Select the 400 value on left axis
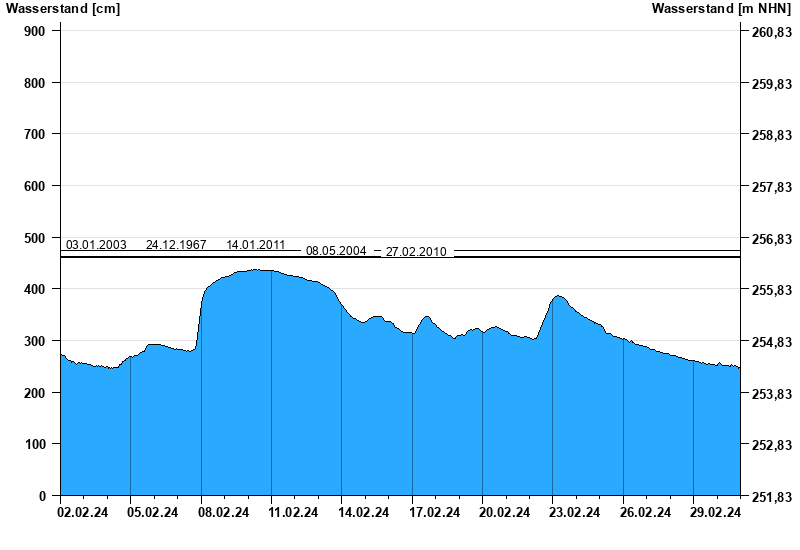 pos(35,289)
